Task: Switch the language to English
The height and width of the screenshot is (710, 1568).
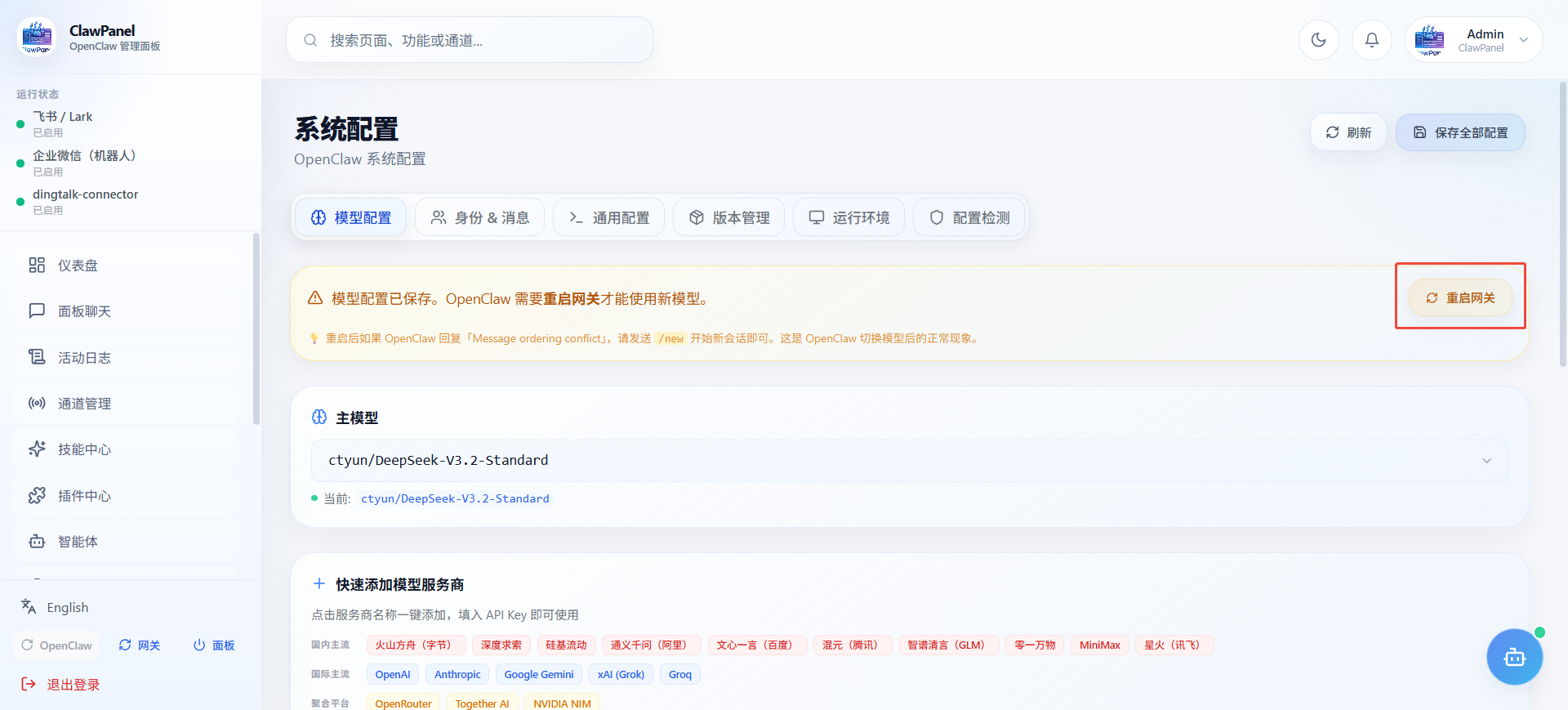Action: [x=67, y=607]
